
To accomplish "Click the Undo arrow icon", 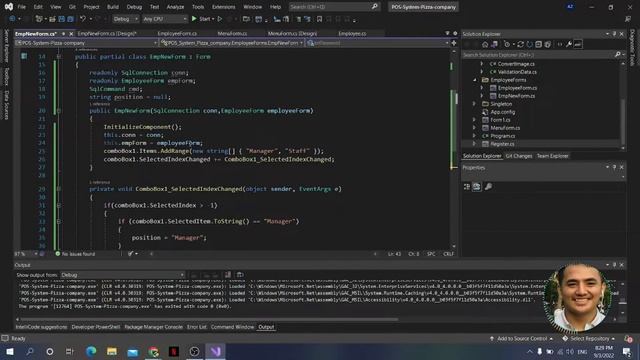I will point(83,19).
